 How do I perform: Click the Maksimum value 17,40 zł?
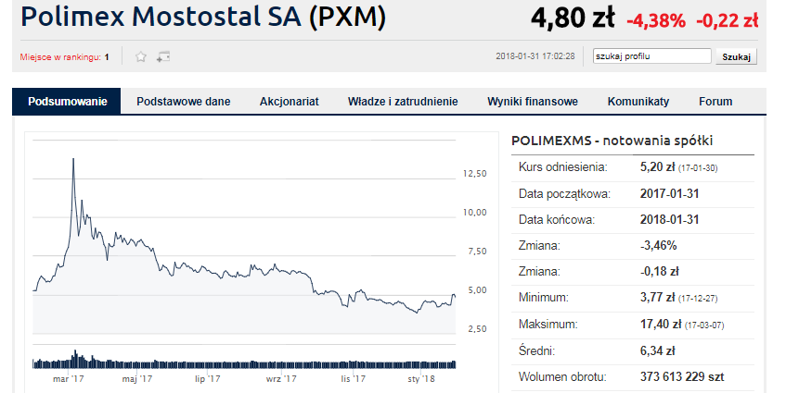coord(657,324)
